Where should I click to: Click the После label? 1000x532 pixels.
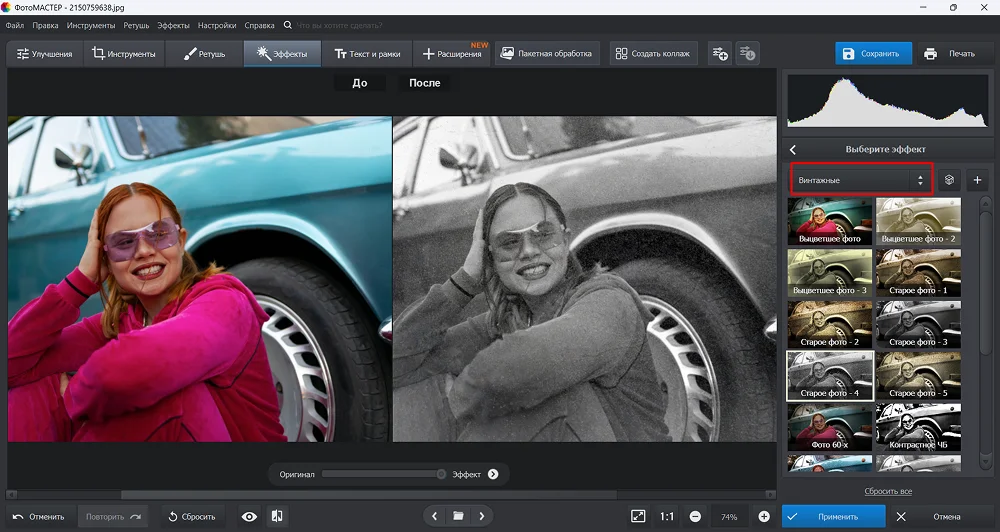point(425,83)
